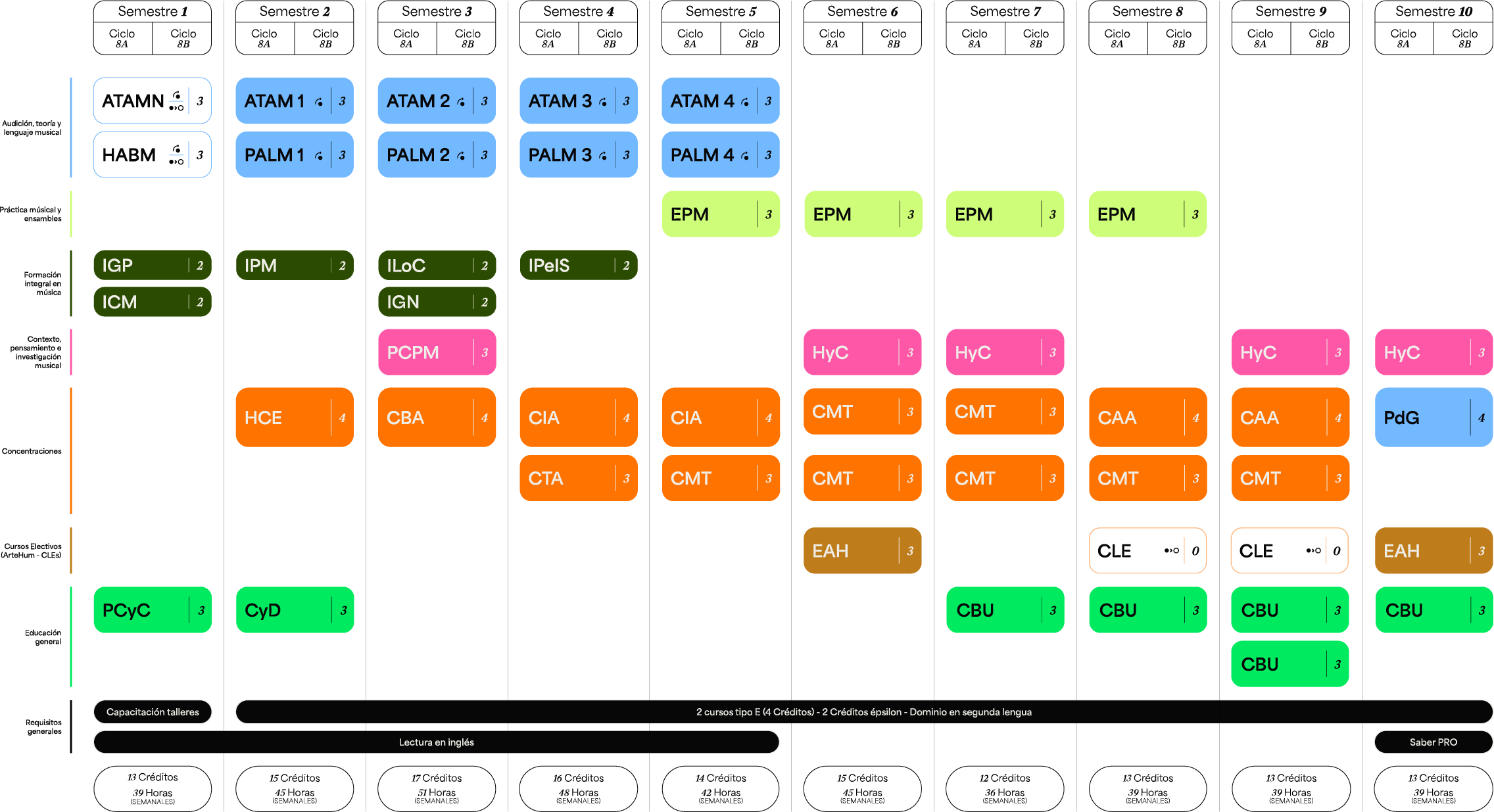1494x812 pixels.
Task: Click the CIA card in Semestre 5
Action: [x=721, y=418]
